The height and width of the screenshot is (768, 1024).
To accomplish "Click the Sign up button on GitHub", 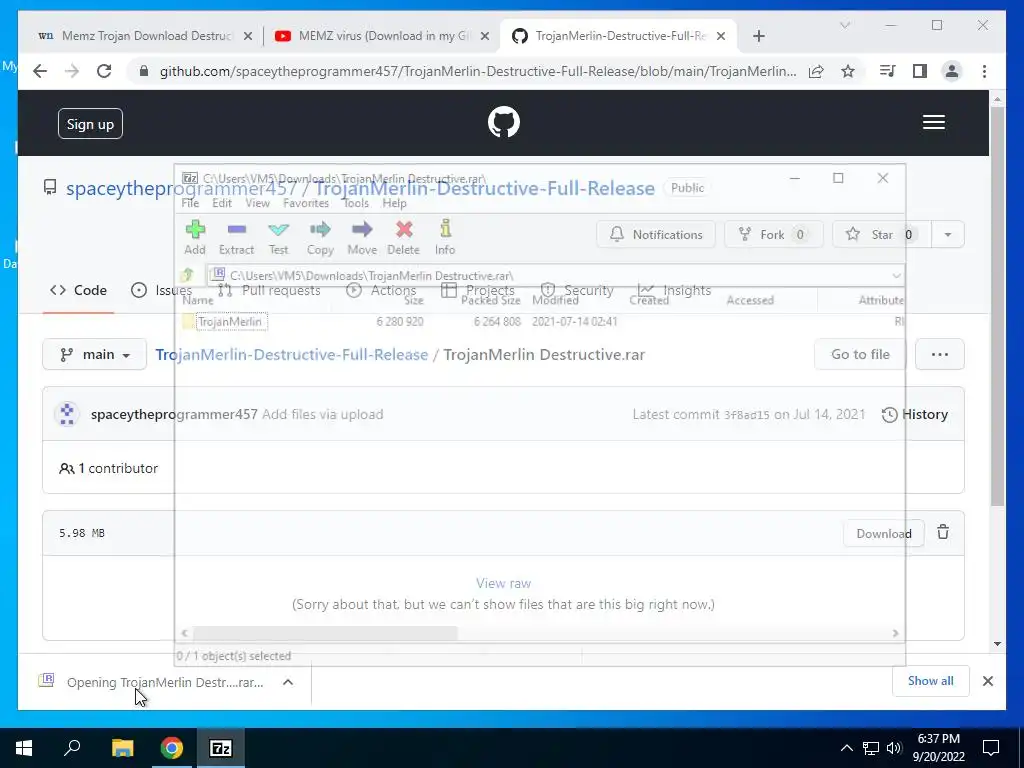I will pyautogui.click(x=90, y=123).
